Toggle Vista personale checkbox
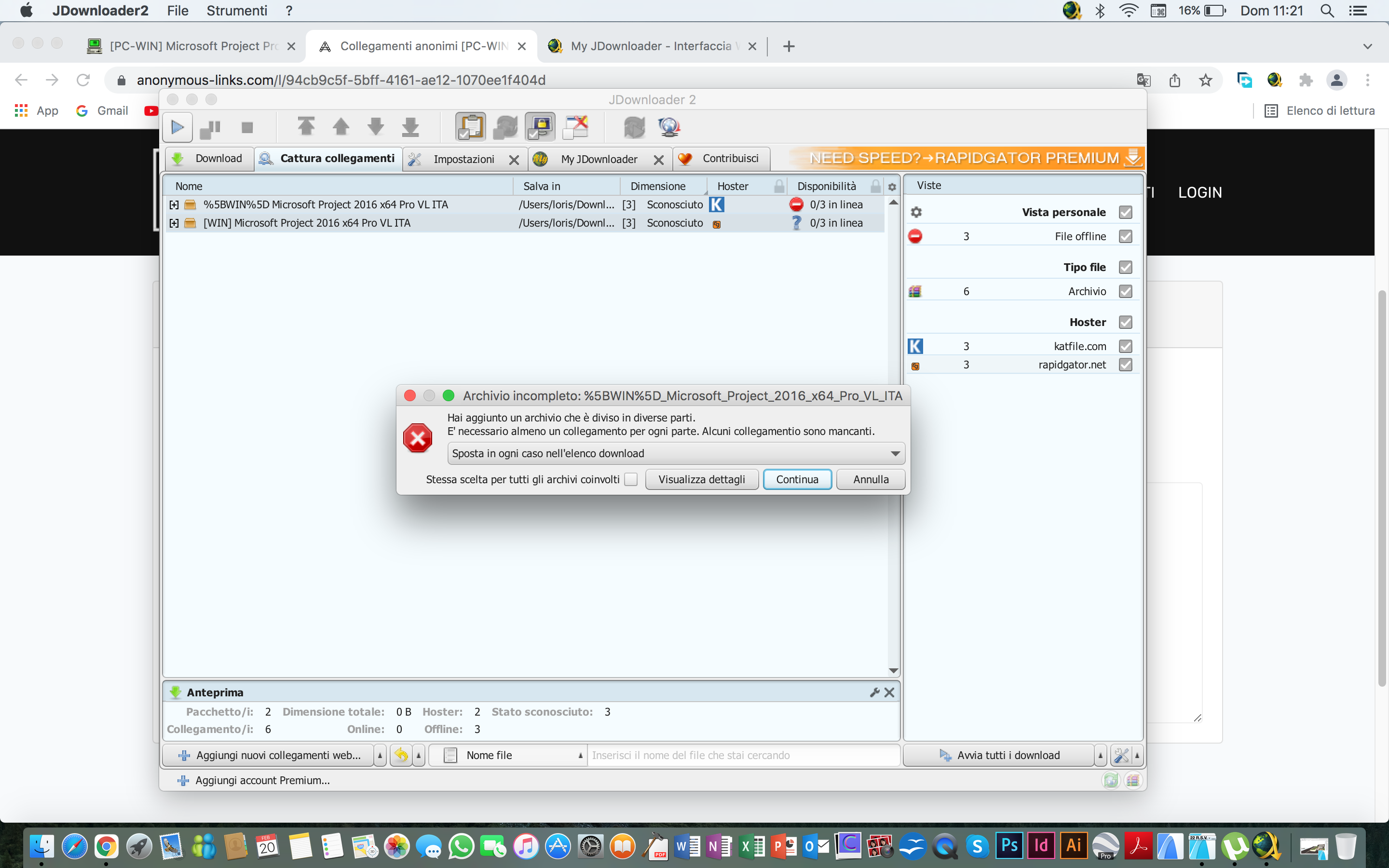 (1126, 212)
